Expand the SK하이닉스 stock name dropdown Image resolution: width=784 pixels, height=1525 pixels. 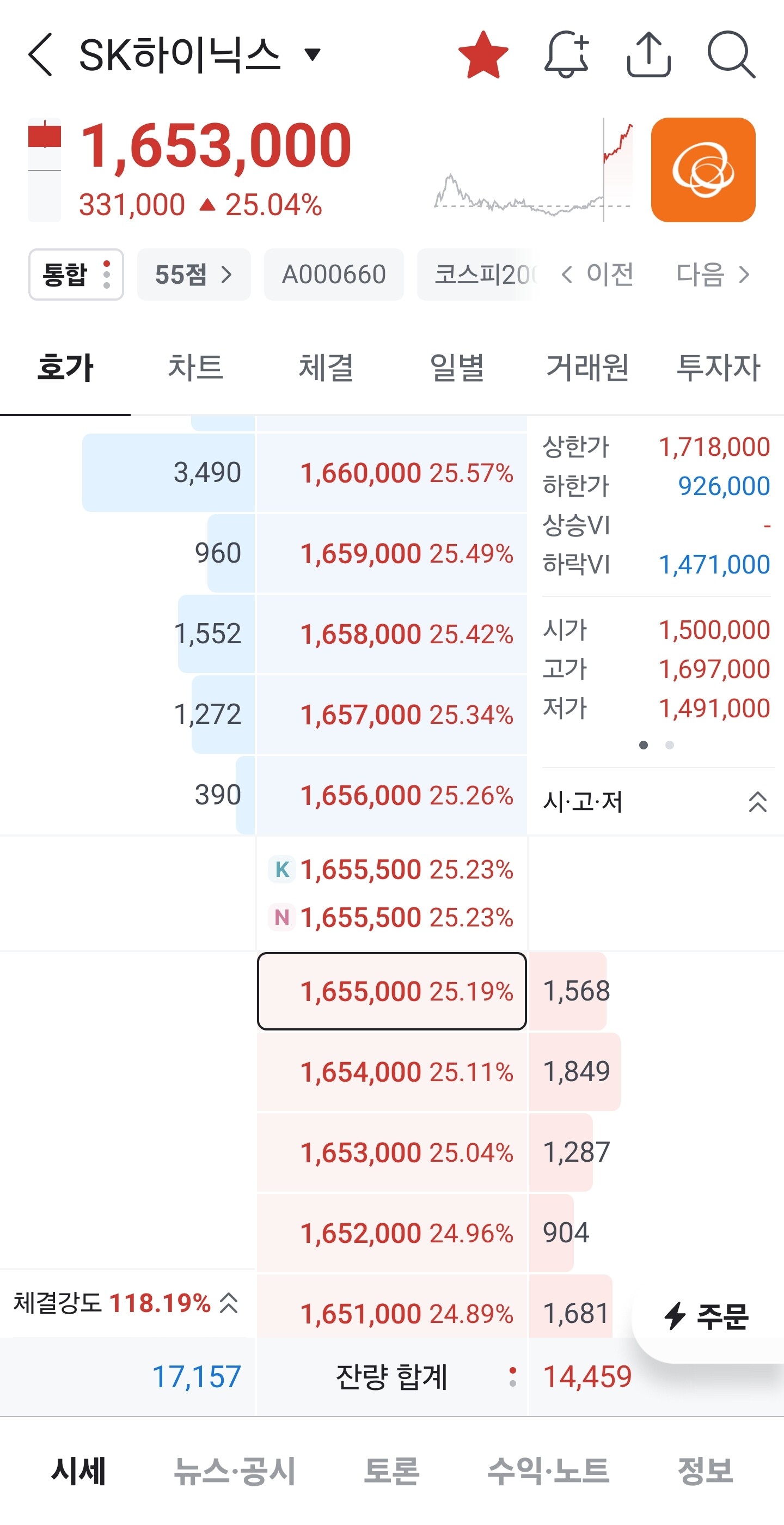click(313, 54)
